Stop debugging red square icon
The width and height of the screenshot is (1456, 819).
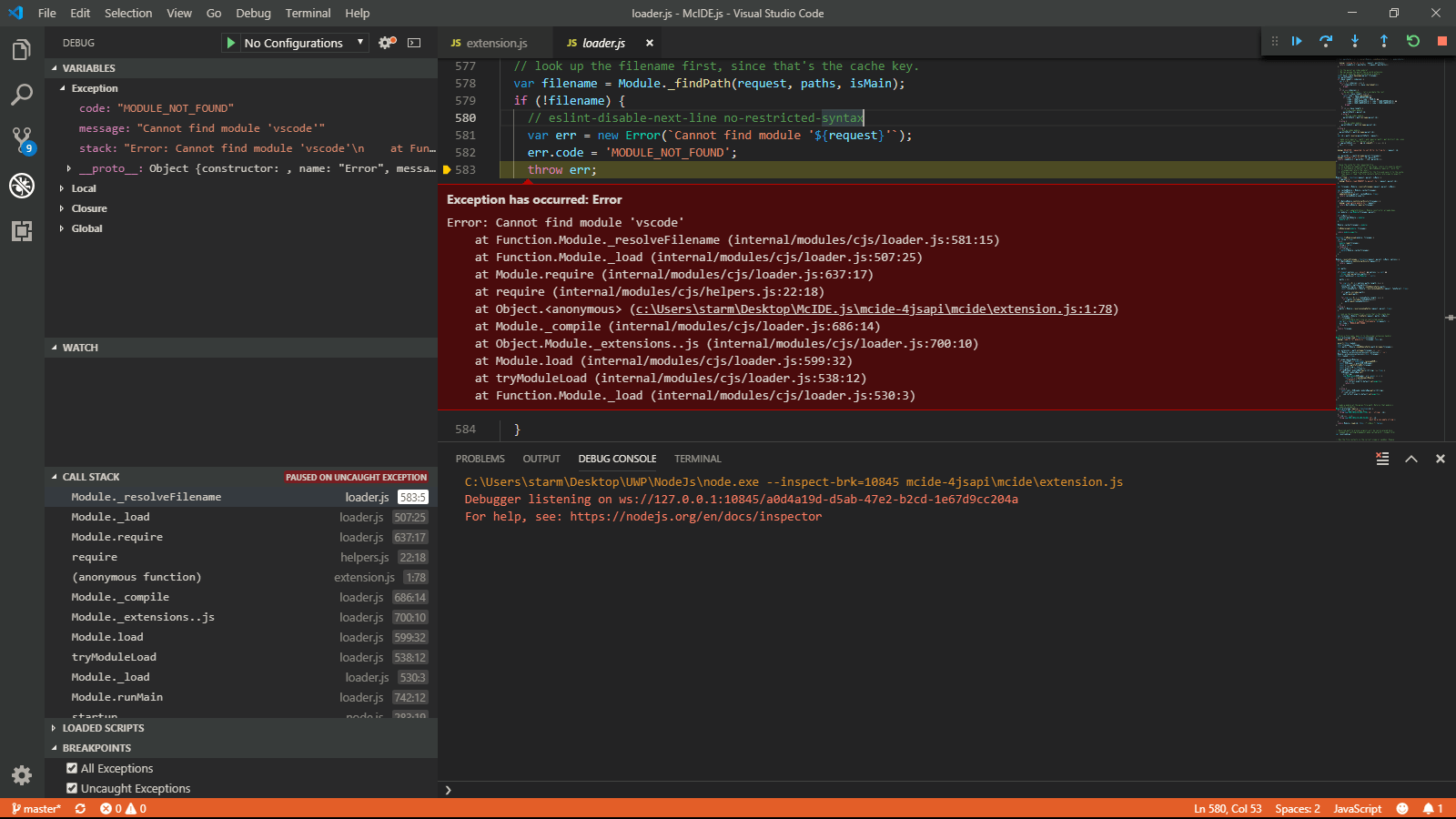tap(1442, 41)
